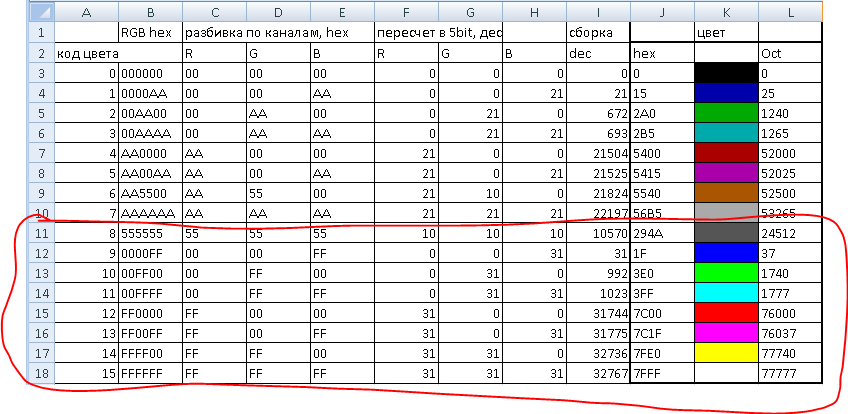Click the "сборка" header cell
This screenshot has height=414, width=848.
pyautogui.click(x=598, y=32)
